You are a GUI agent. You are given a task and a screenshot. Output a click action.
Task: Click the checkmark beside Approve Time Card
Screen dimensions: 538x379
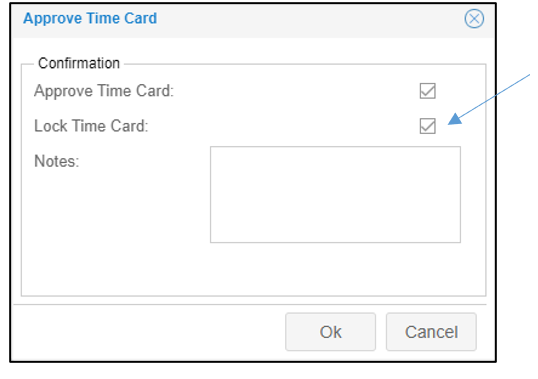(428, 91)
